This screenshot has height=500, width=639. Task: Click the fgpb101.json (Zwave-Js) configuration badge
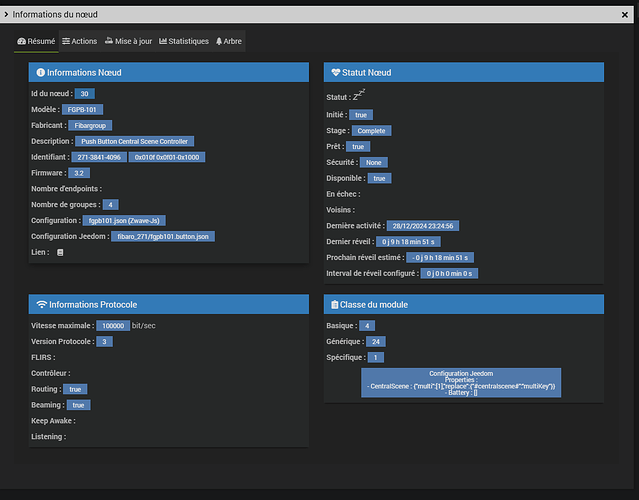point(124,220)
